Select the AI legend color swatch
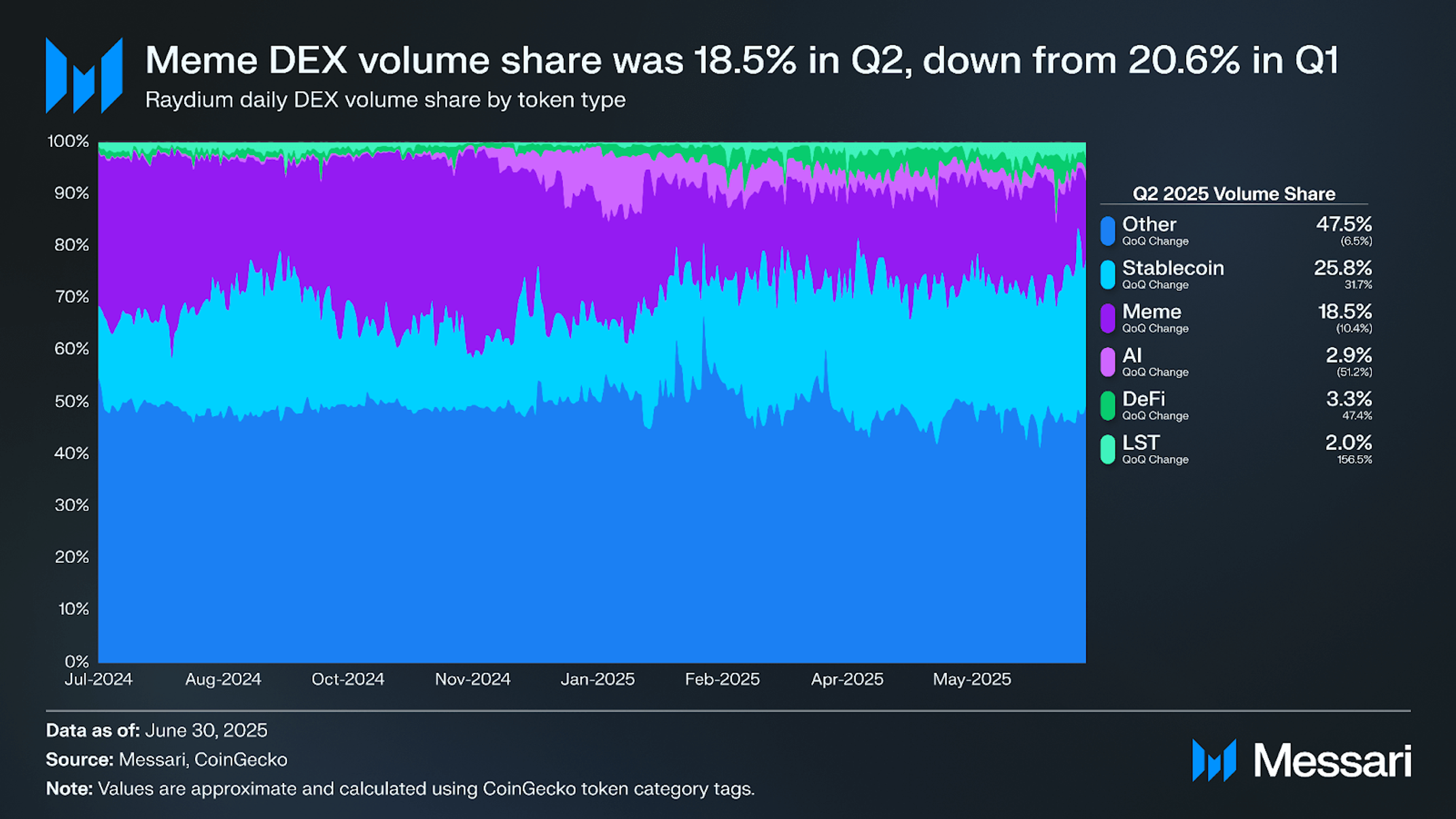Viewport: 1456px width, 819px height. [x=1107, y=362]
